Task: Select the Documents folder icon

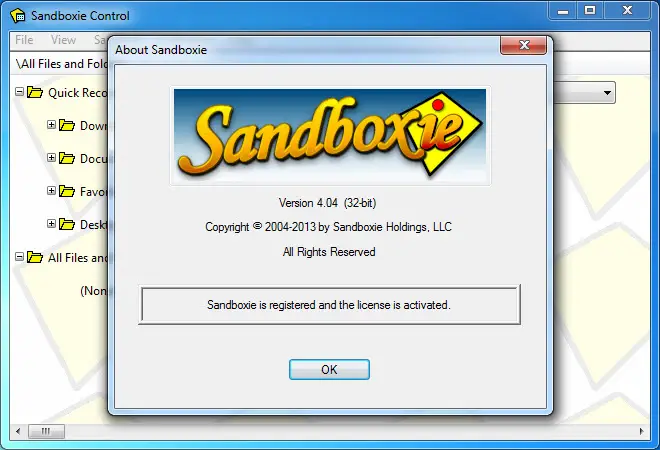Action: (67, 158)
